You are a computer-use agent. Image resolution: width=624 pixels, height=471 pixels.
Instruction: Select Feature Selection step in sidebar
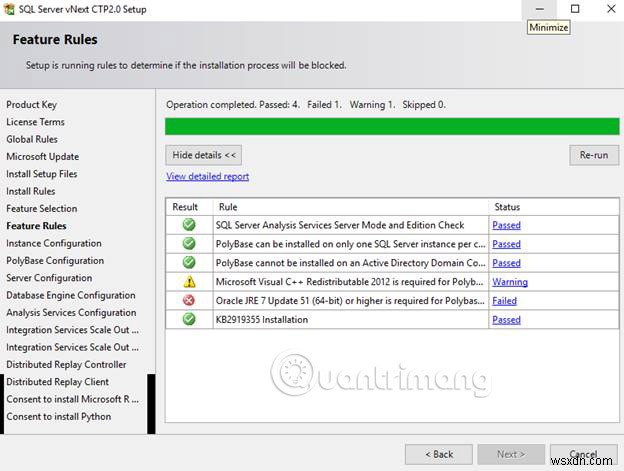[42, 208]
